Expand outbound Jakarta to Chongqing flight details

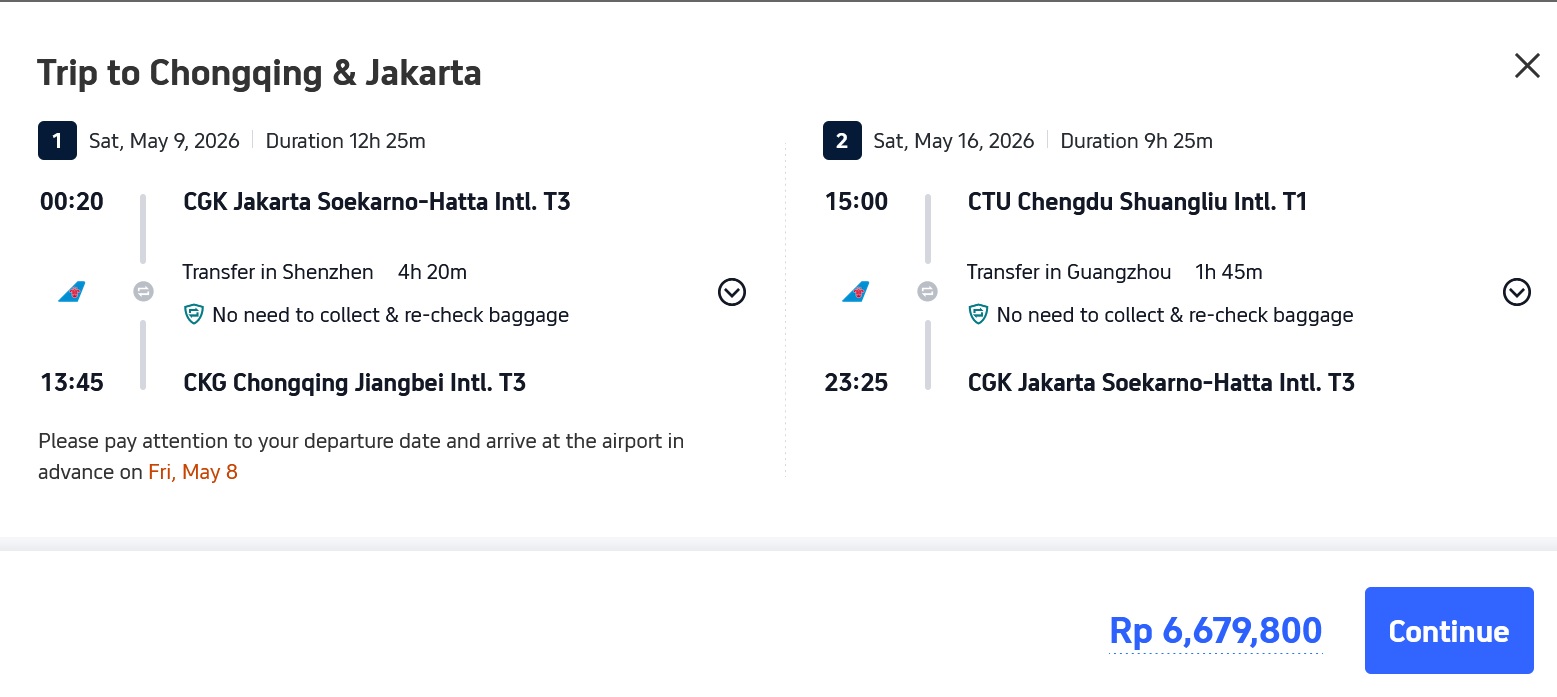click(732, 292)
